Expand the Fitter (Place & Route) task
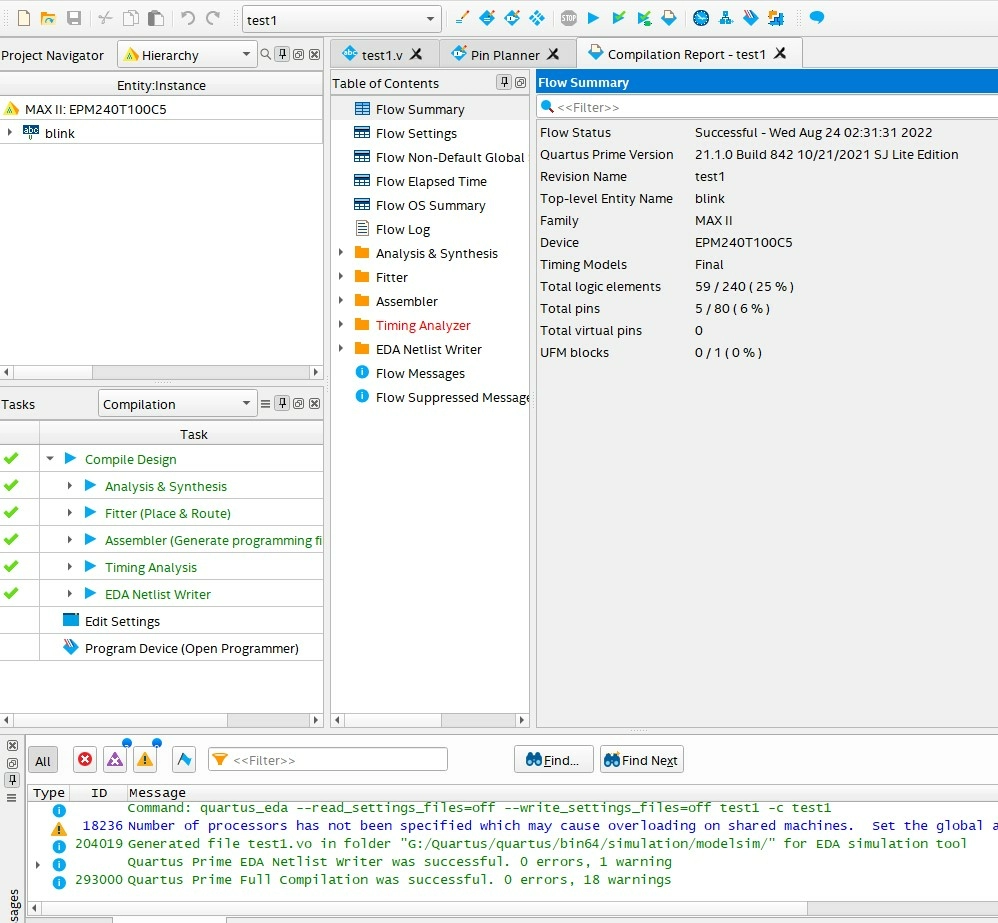 pos(69,512)
